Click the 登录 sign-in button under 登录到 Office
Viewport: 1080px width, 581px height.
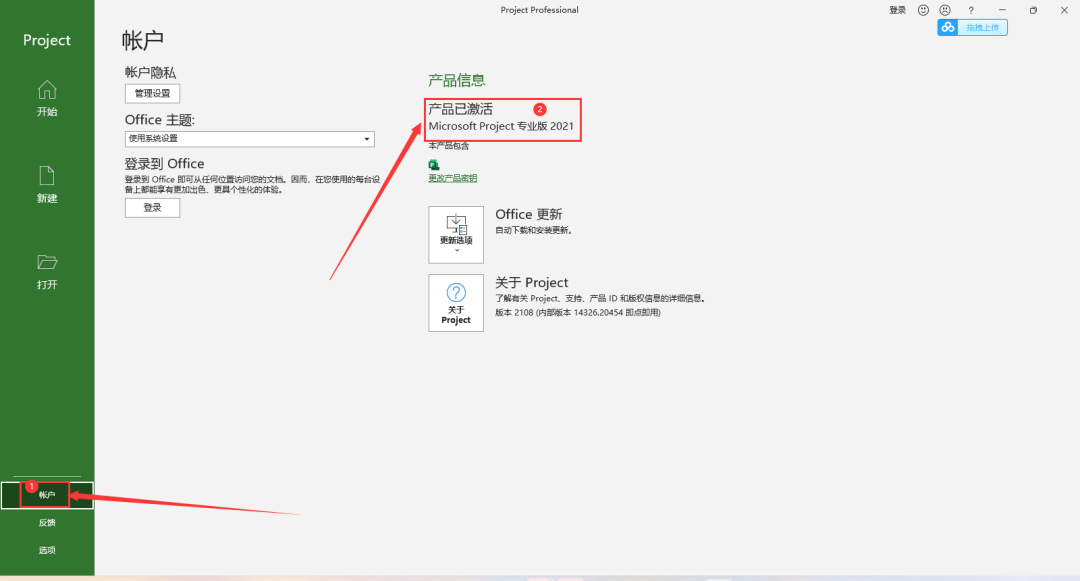(x=152, y=207)
